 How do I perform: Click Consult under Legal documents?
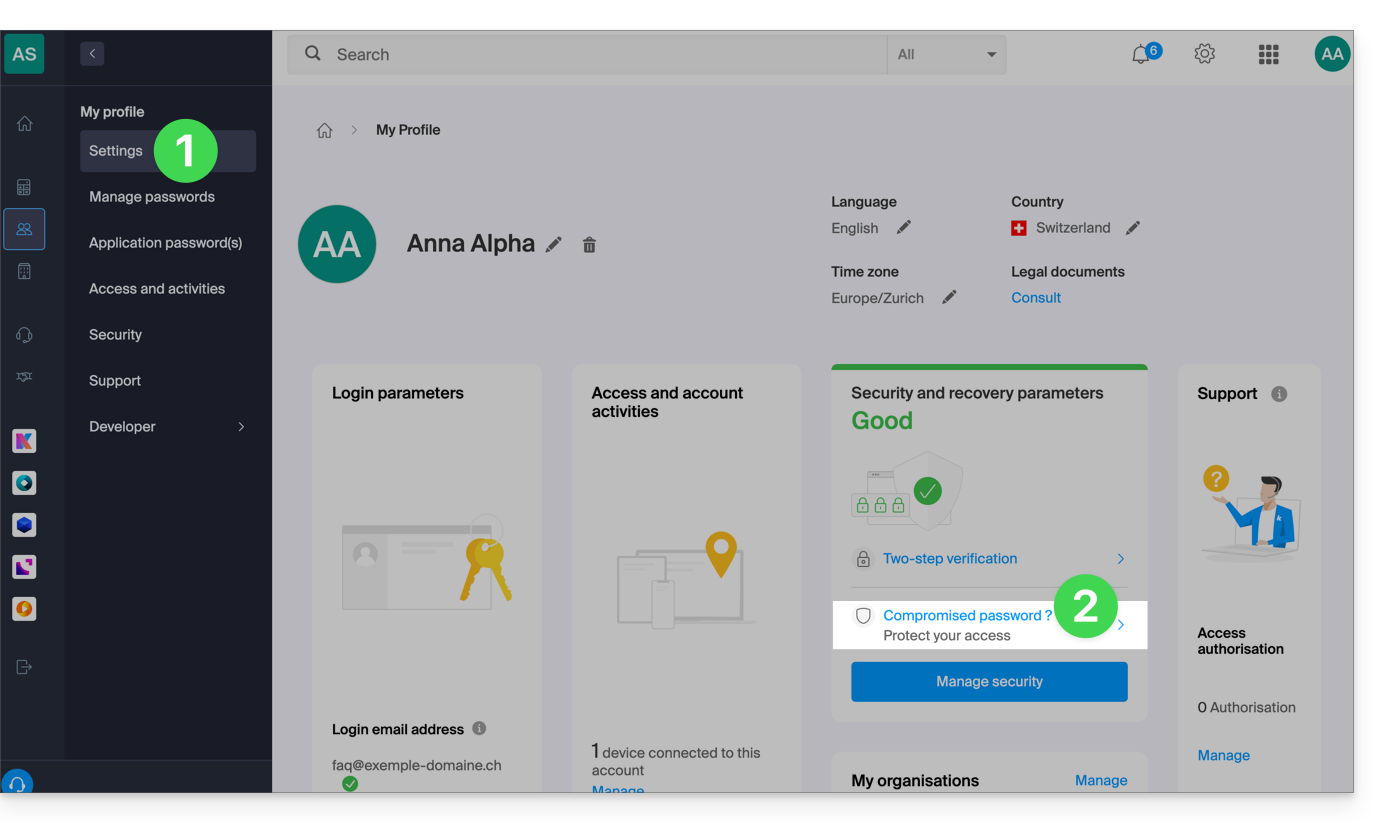(x=1036, y=298)
